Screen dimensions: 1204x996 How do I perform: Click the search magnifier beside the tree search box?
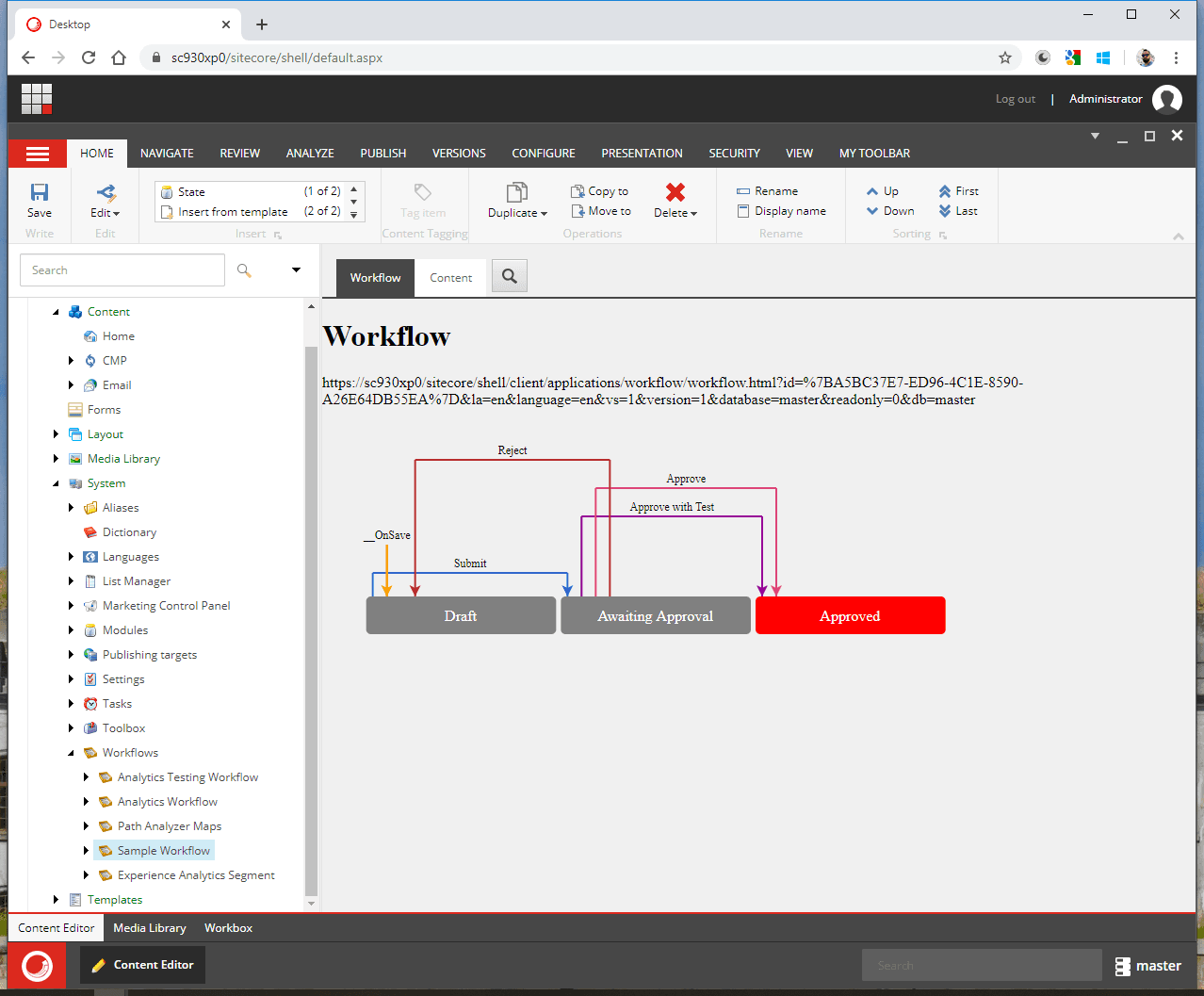244,270
